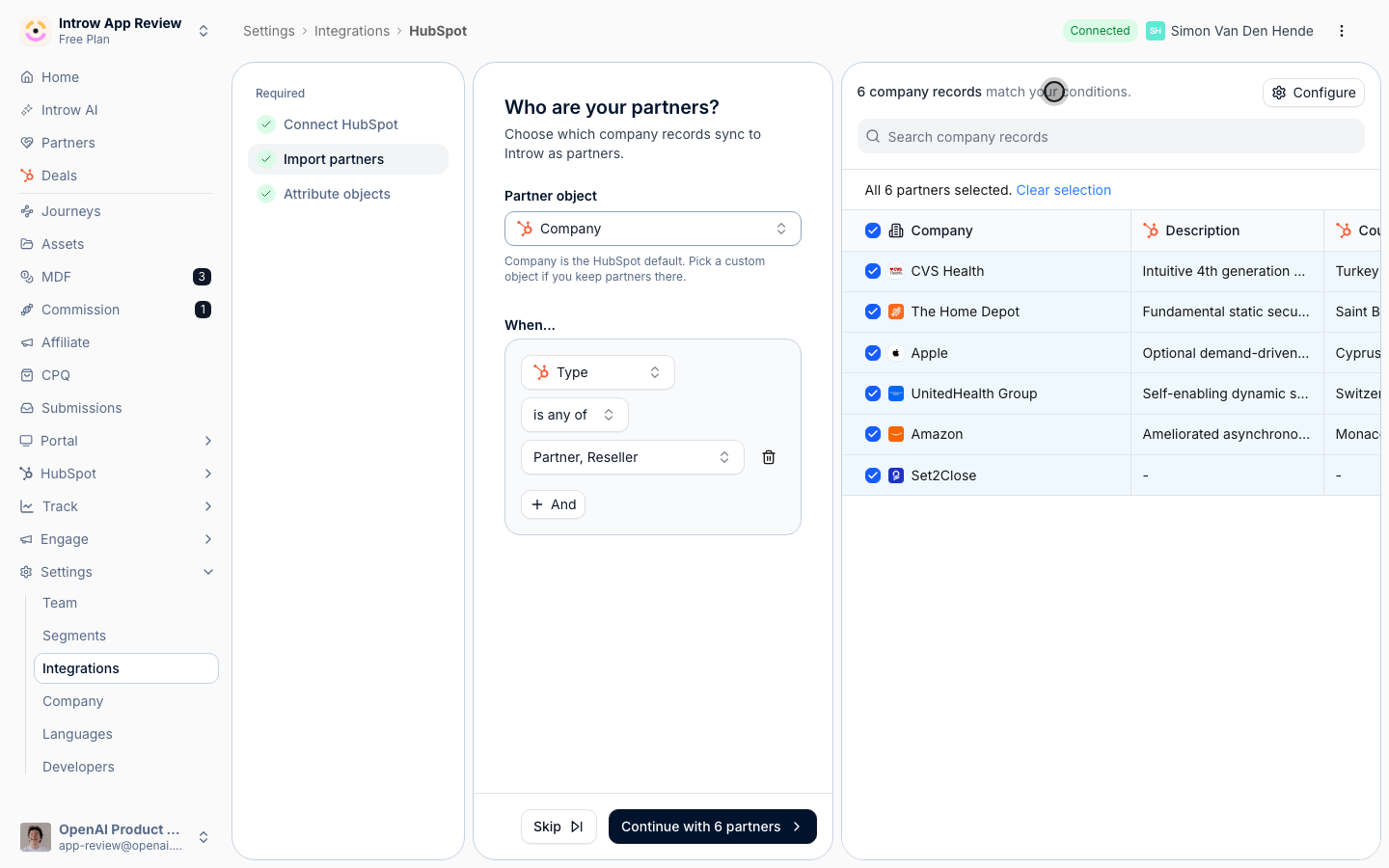Select the Attribute objects step
Image resolution: width=1389 pixels, height=868 pixels.
click(x=348, y=194)
